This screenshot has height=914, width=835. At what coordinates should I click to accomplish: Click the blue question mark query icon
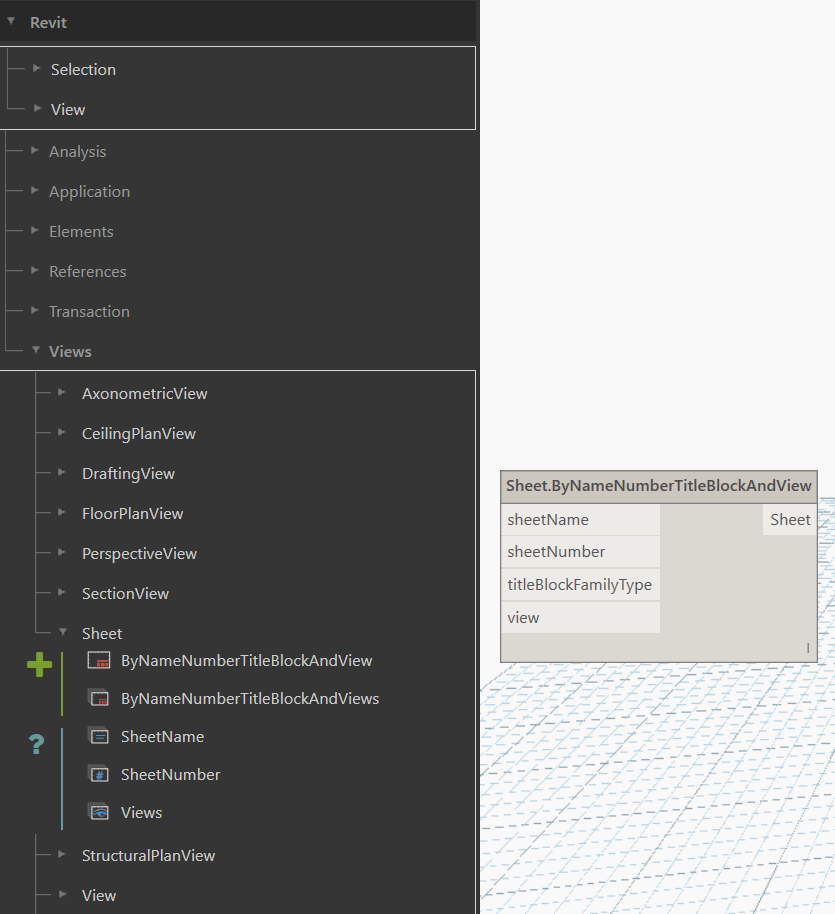(x=38, y=744)
